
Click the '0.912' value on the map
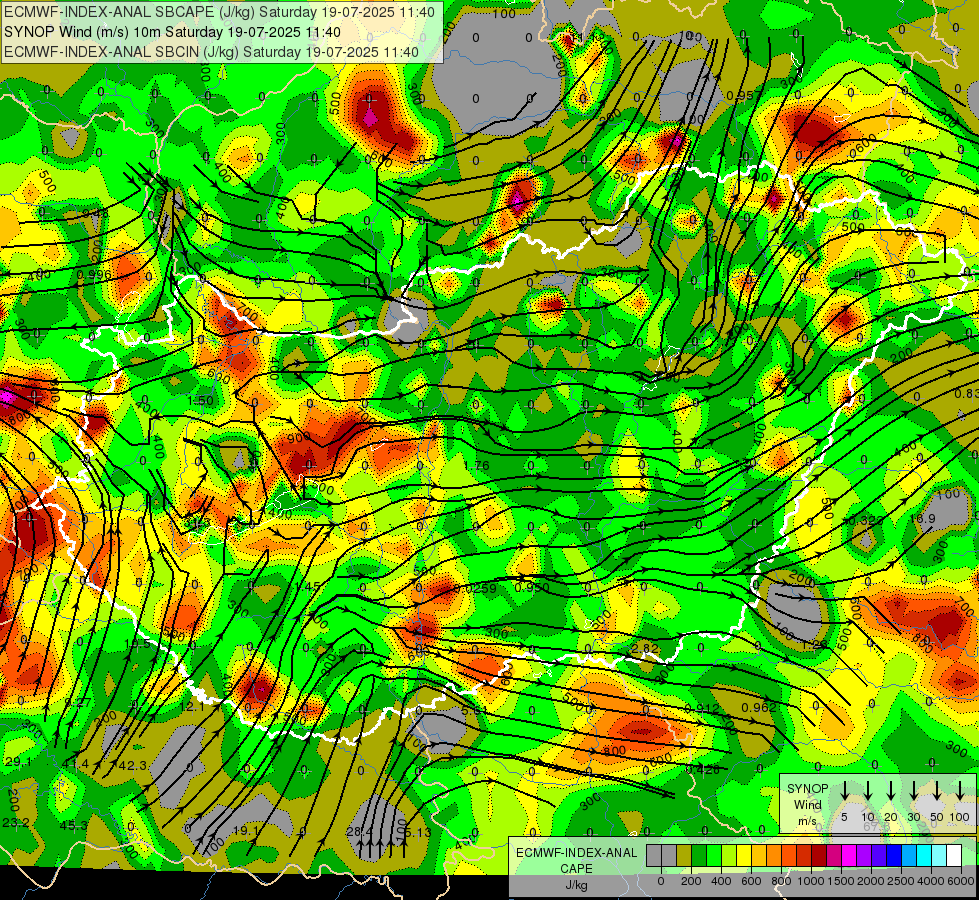point(702,708)
